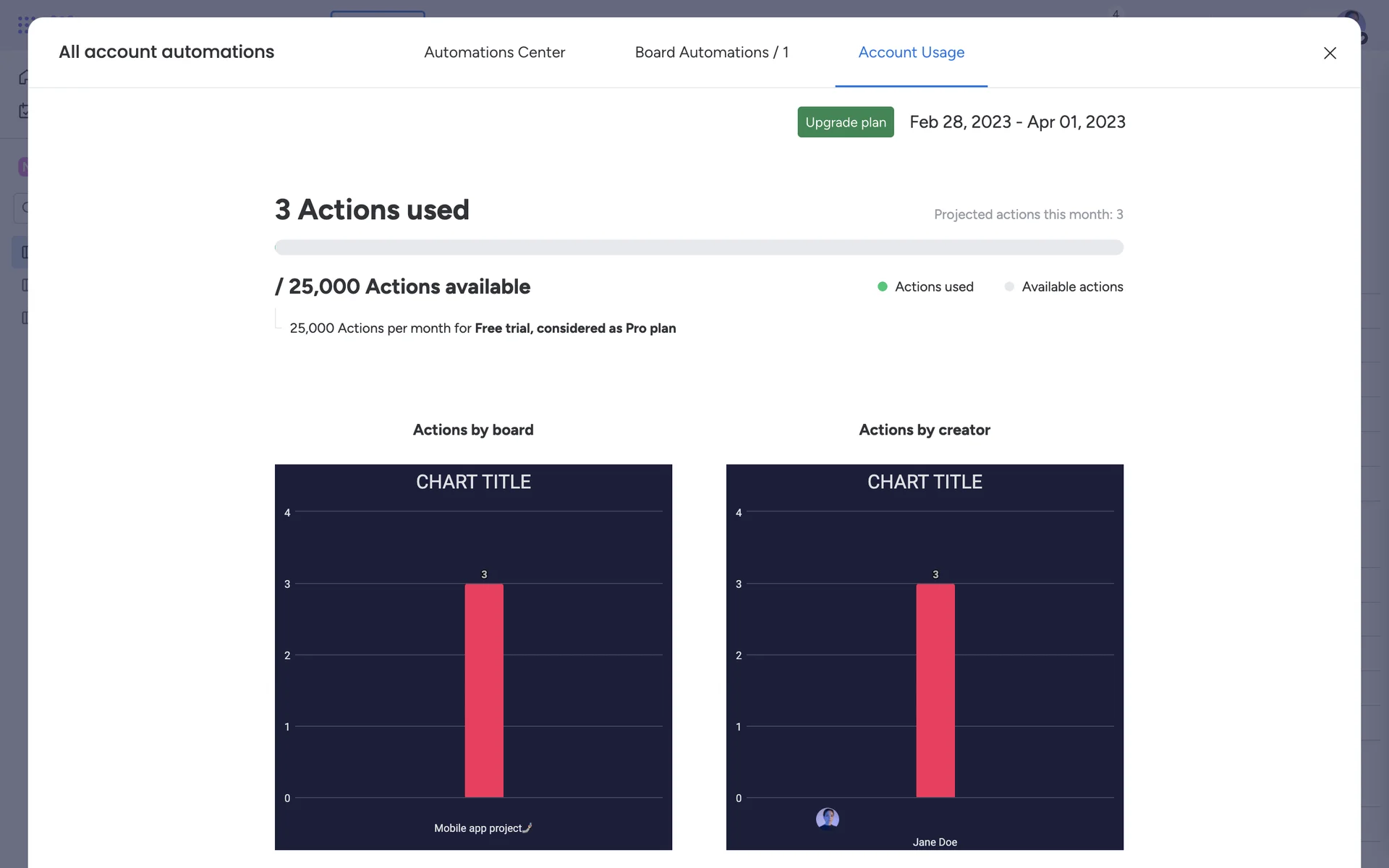Click the actions usage progress bar
Screen dimensions: 1389x868
[x=698, y=247]
